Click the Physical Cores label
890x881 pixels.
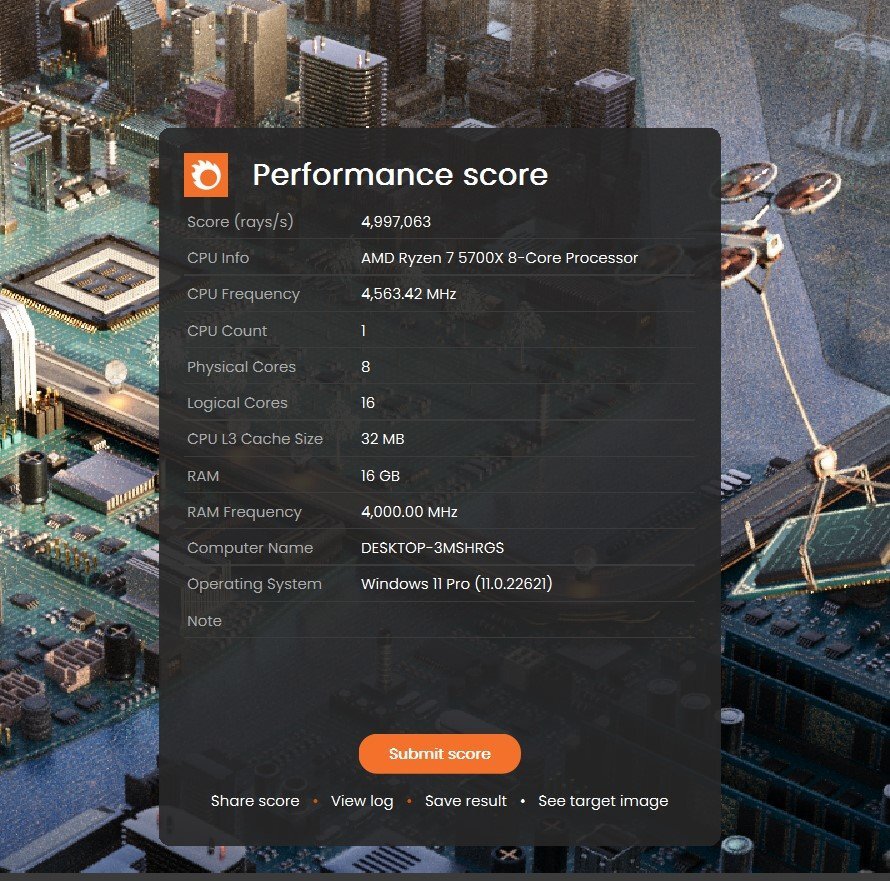pos(241,367)
